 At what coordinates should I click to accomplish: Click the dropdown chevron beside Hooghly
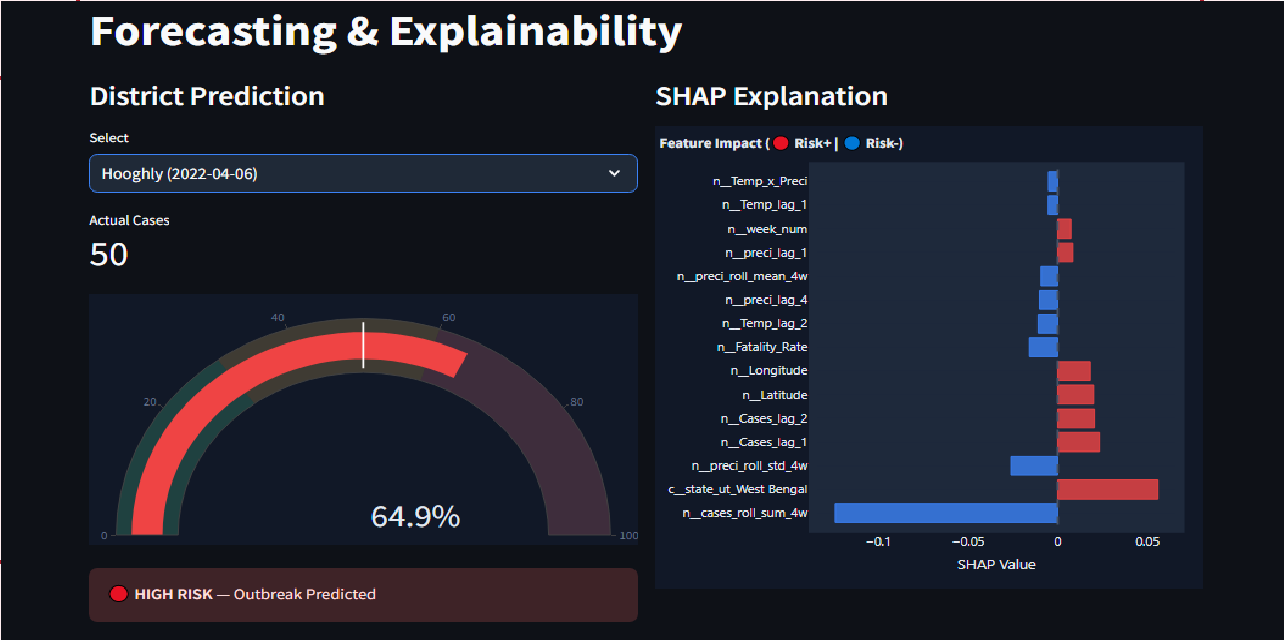click(x=614, y=173)
